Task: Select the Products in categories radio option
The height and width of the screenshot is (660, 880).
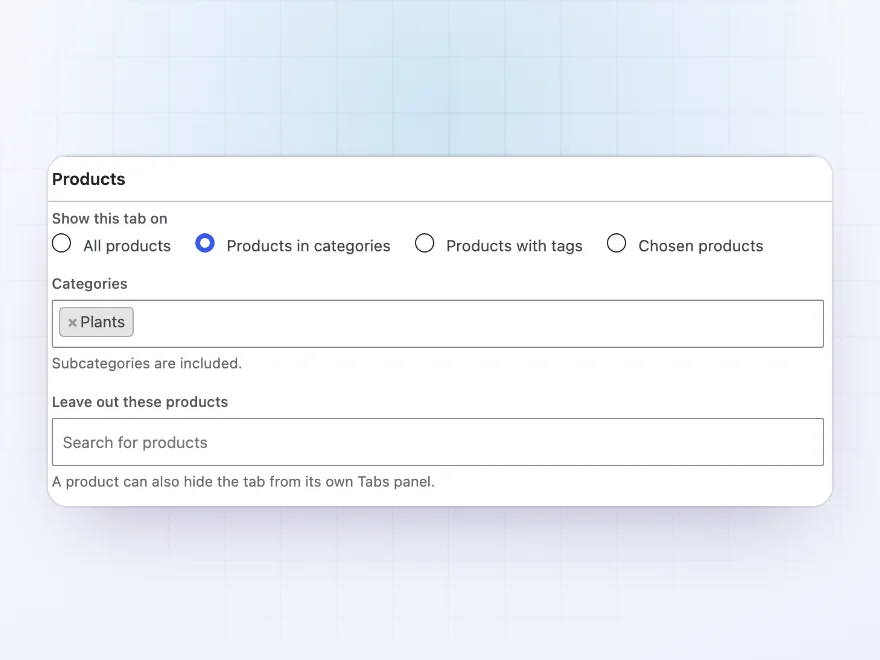Action: [205, 244]
